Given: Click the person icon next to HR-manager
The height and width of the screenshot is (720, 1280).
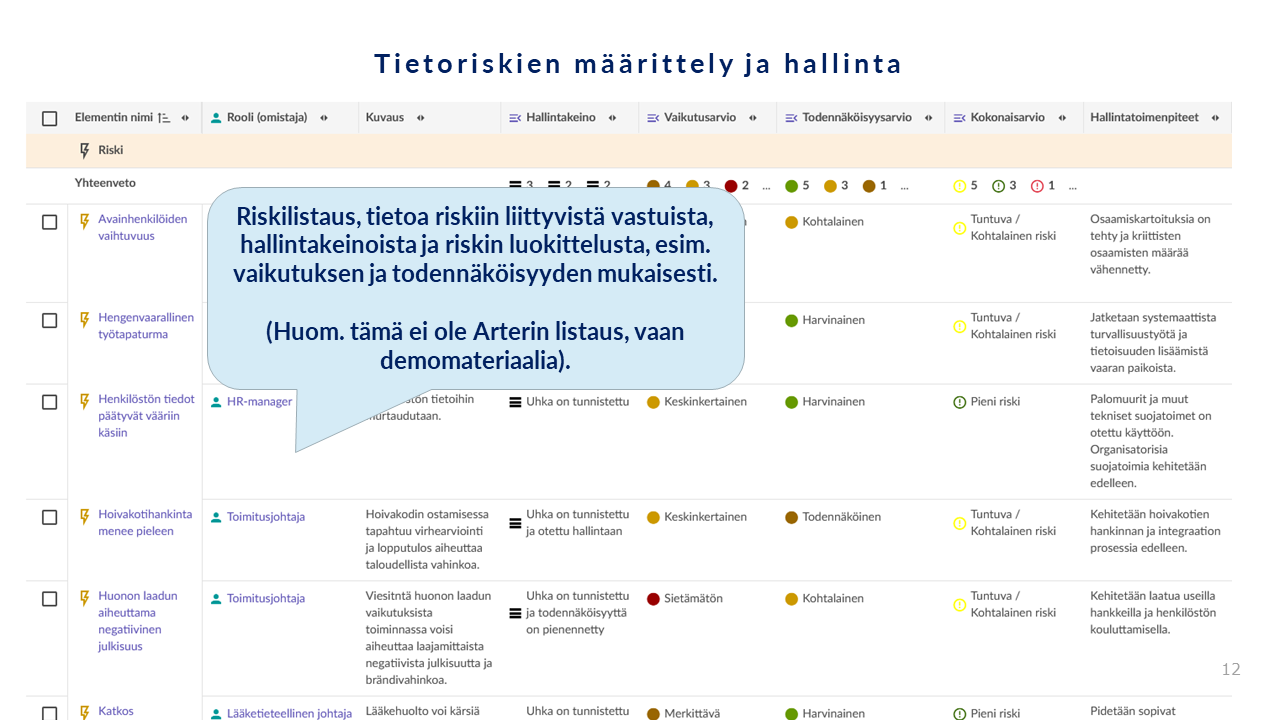Looking at the screenshot, I should tap(216, 402).
